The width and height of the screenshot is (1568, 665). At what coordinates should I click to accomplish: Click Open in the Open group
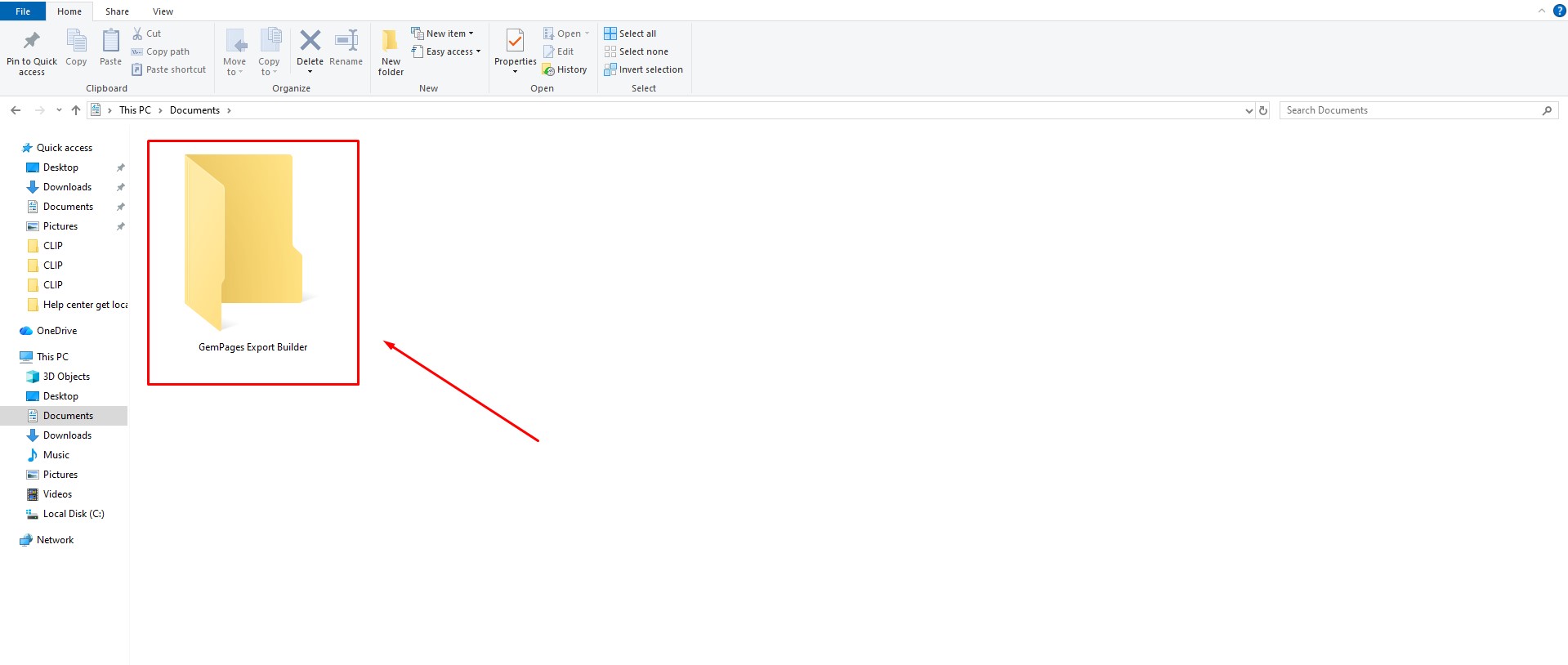(x=565, y=33)
